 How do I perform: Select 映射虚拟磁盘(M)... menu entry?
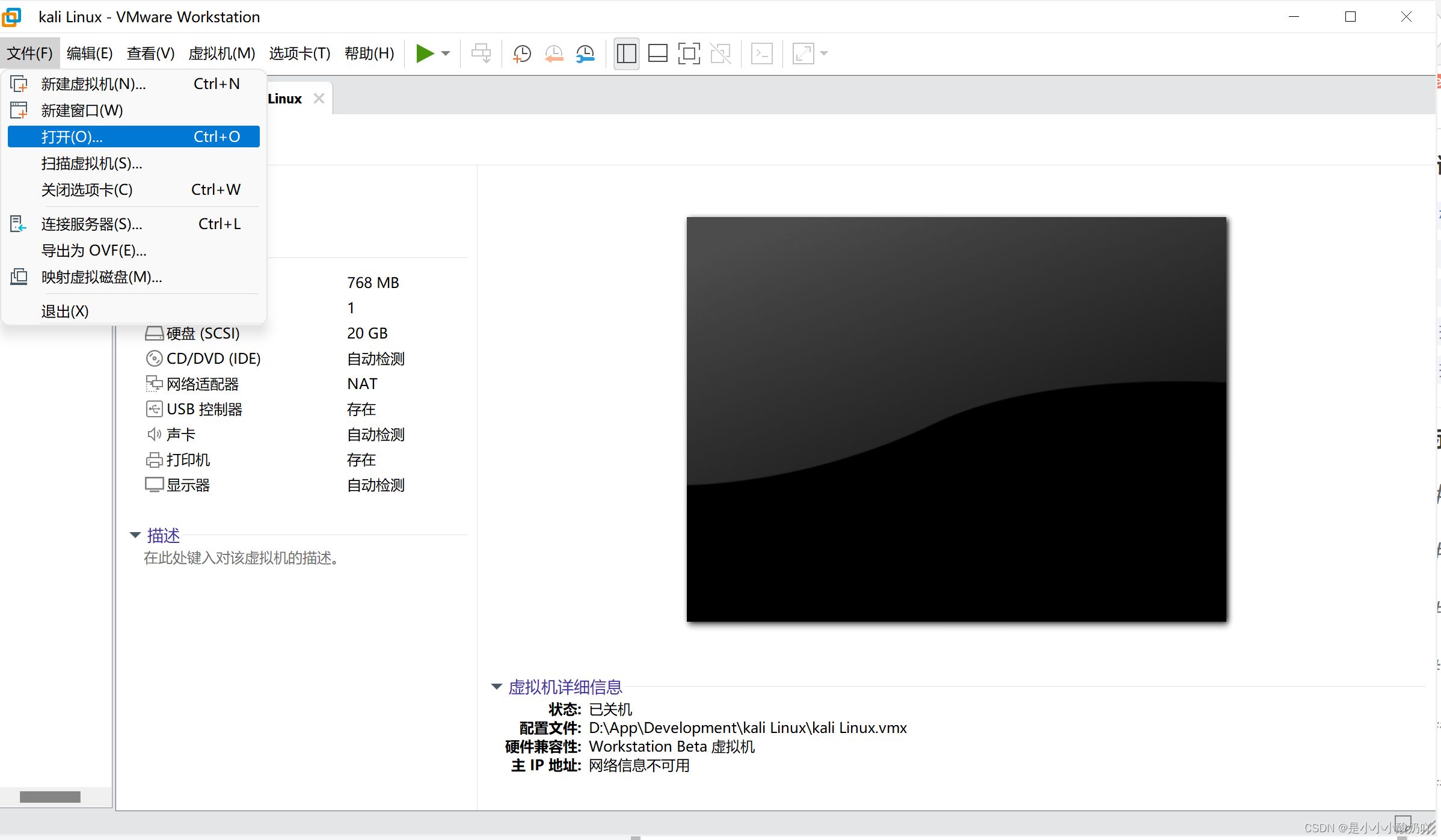[134, 277]
